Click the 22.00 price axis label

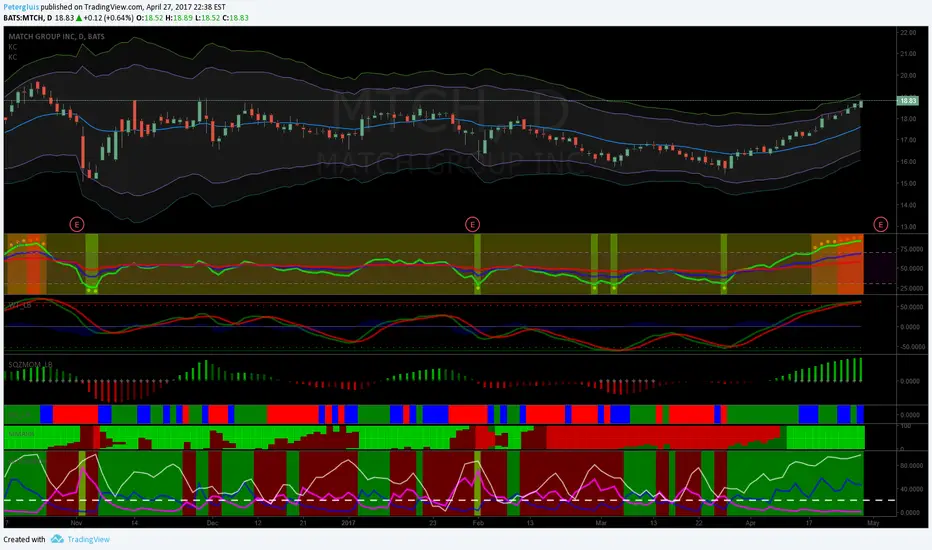(908, 32)
